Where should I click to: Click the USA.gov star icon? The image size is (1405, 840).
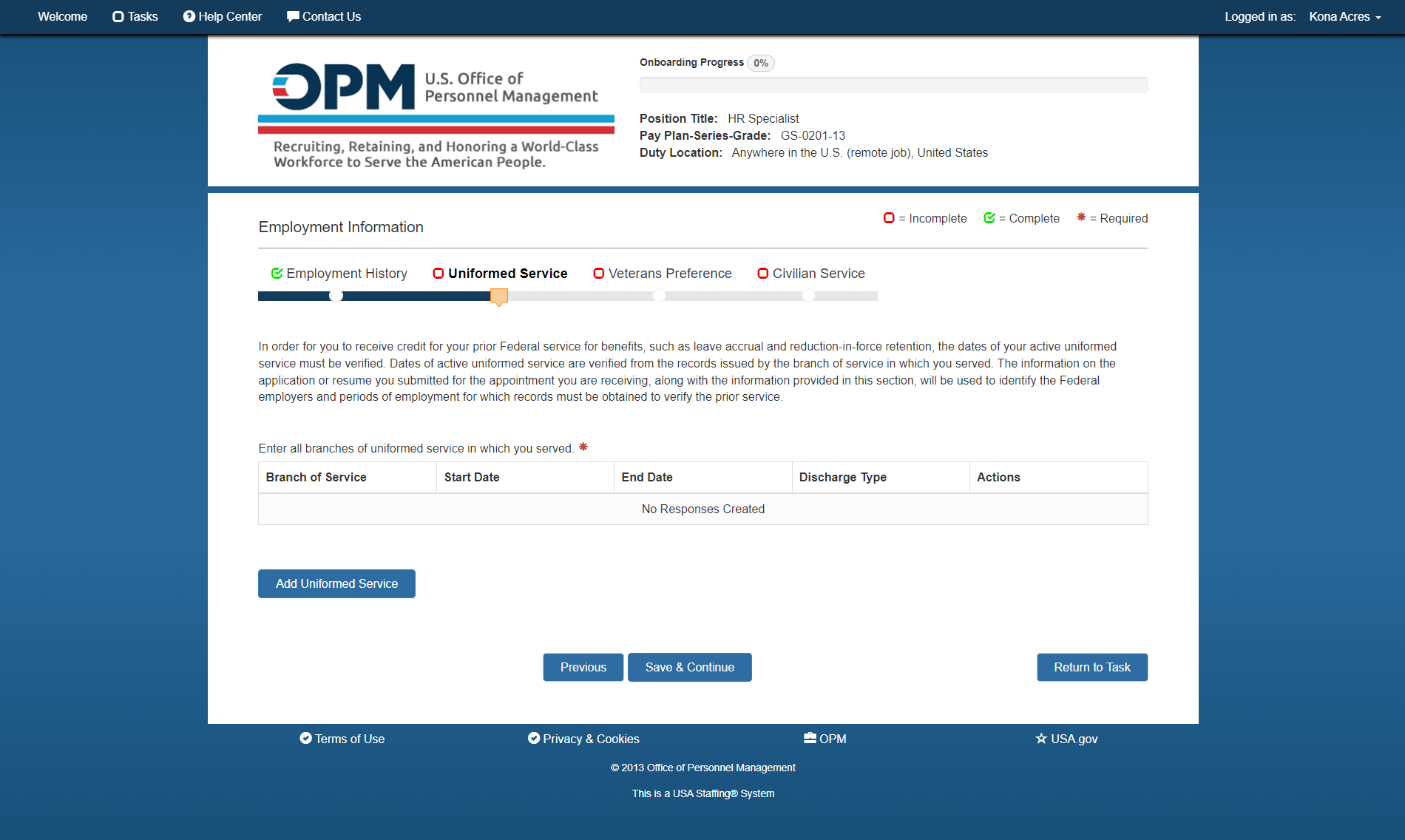point(1041,738)
